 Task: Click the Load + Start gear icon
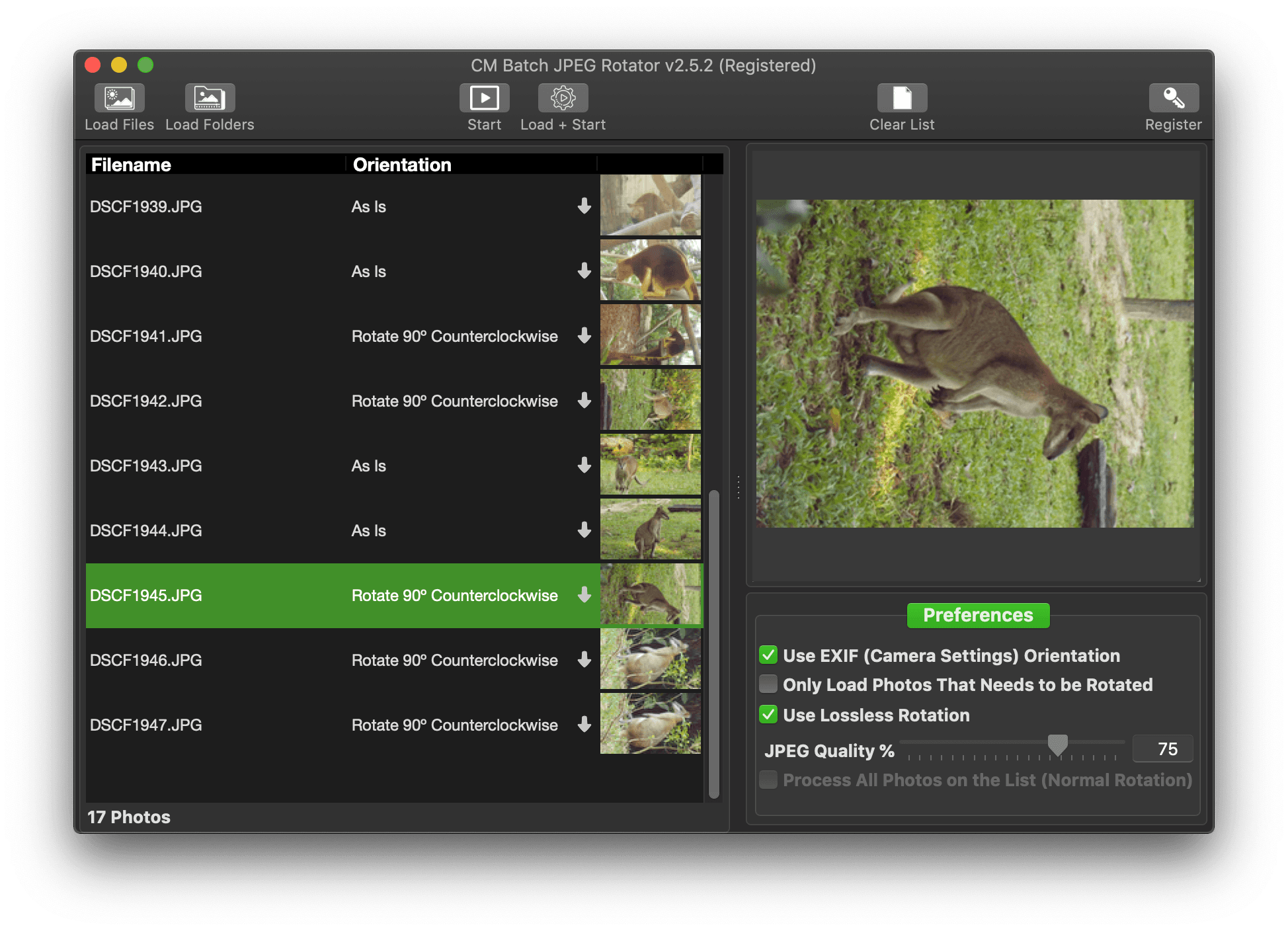click(563, 98)
